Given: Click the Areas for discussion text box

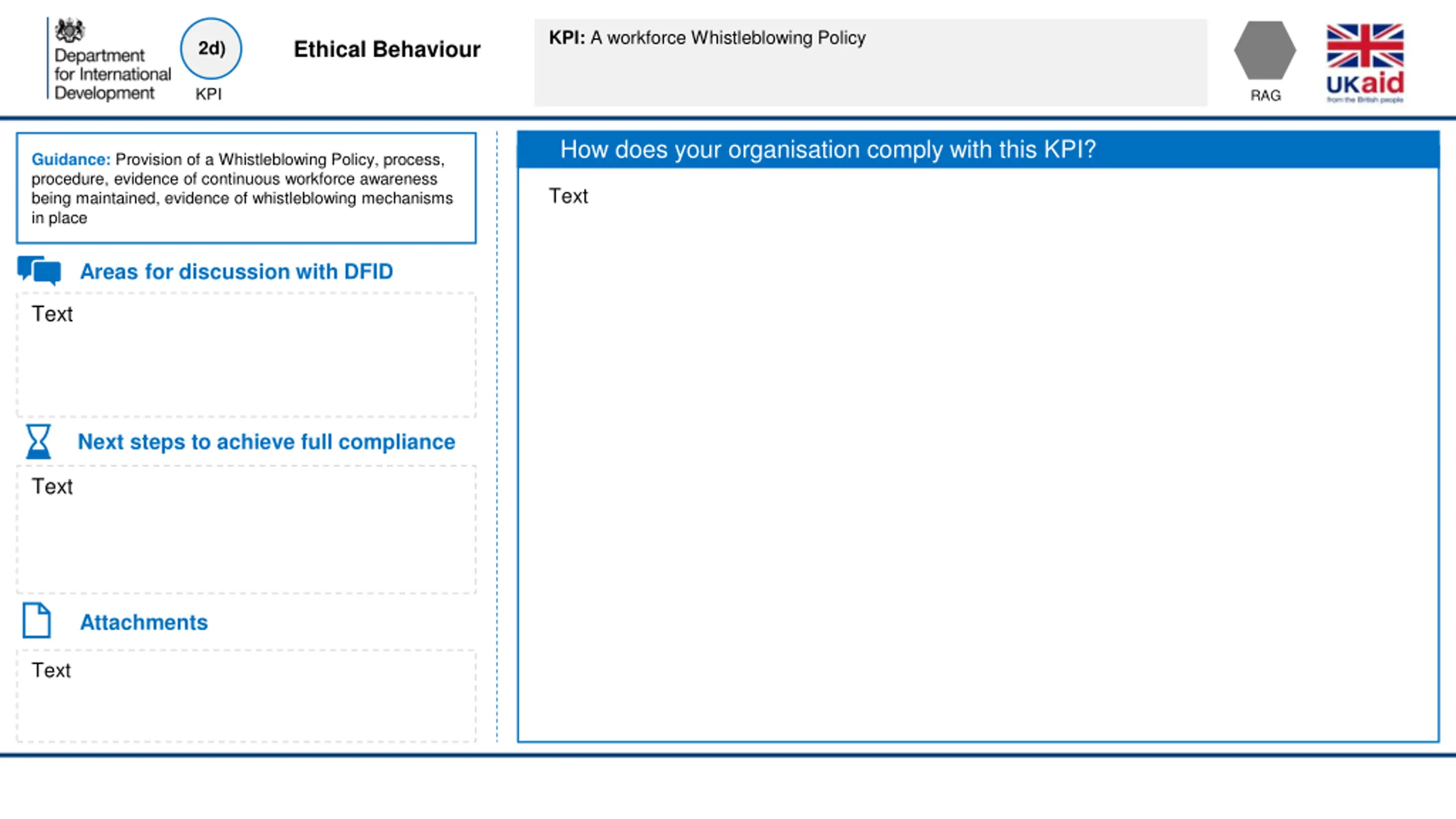Looking at the screenshot, I should [246, 355].
